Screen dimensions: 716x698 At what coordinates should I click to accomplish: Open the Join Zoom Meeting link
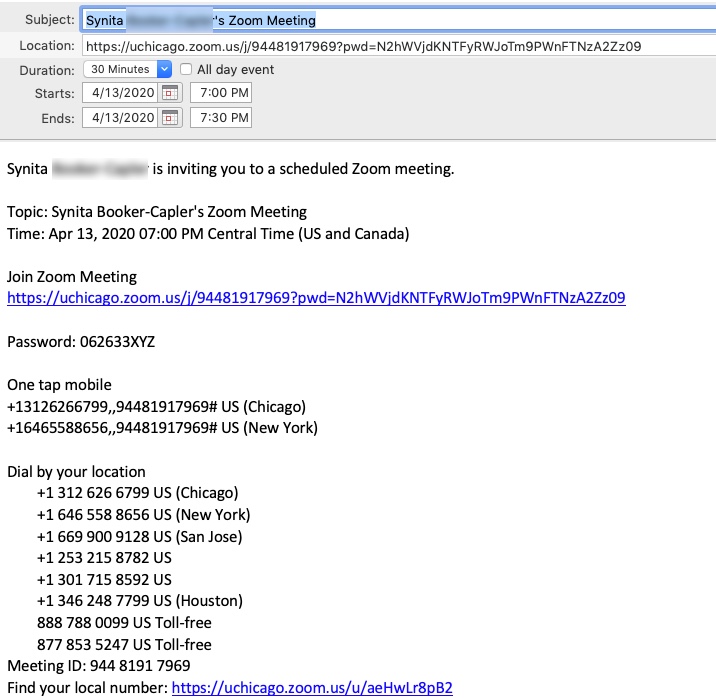(316, 298)
